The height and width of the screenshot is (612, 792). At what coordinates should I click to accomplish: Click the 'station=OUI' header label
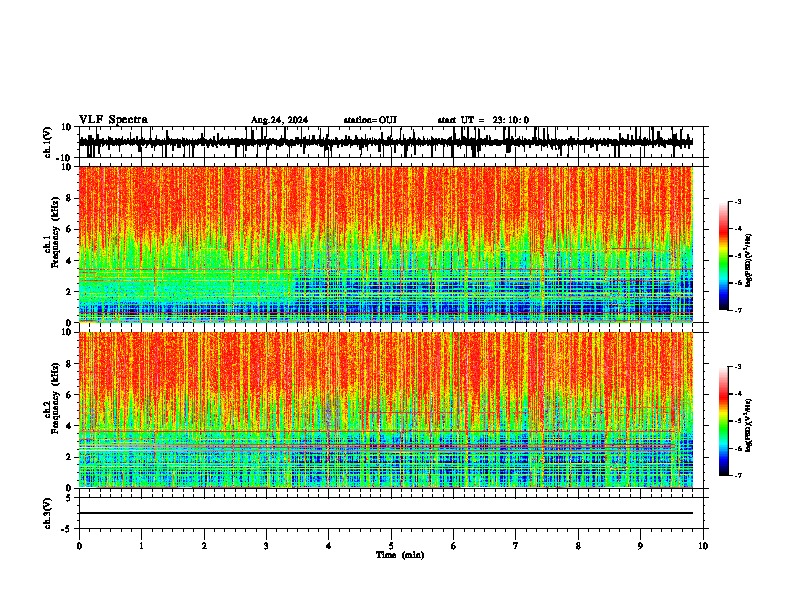[370, 120]
